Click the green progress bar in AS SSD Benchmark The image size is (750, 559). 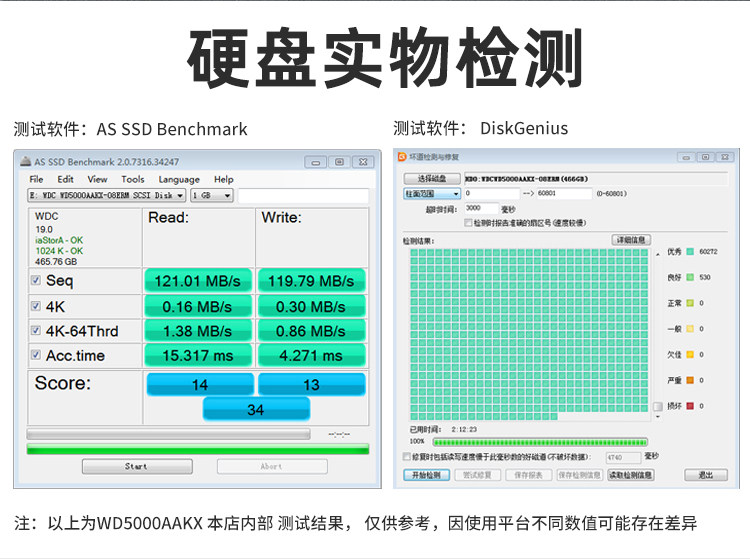coord(198,449)
